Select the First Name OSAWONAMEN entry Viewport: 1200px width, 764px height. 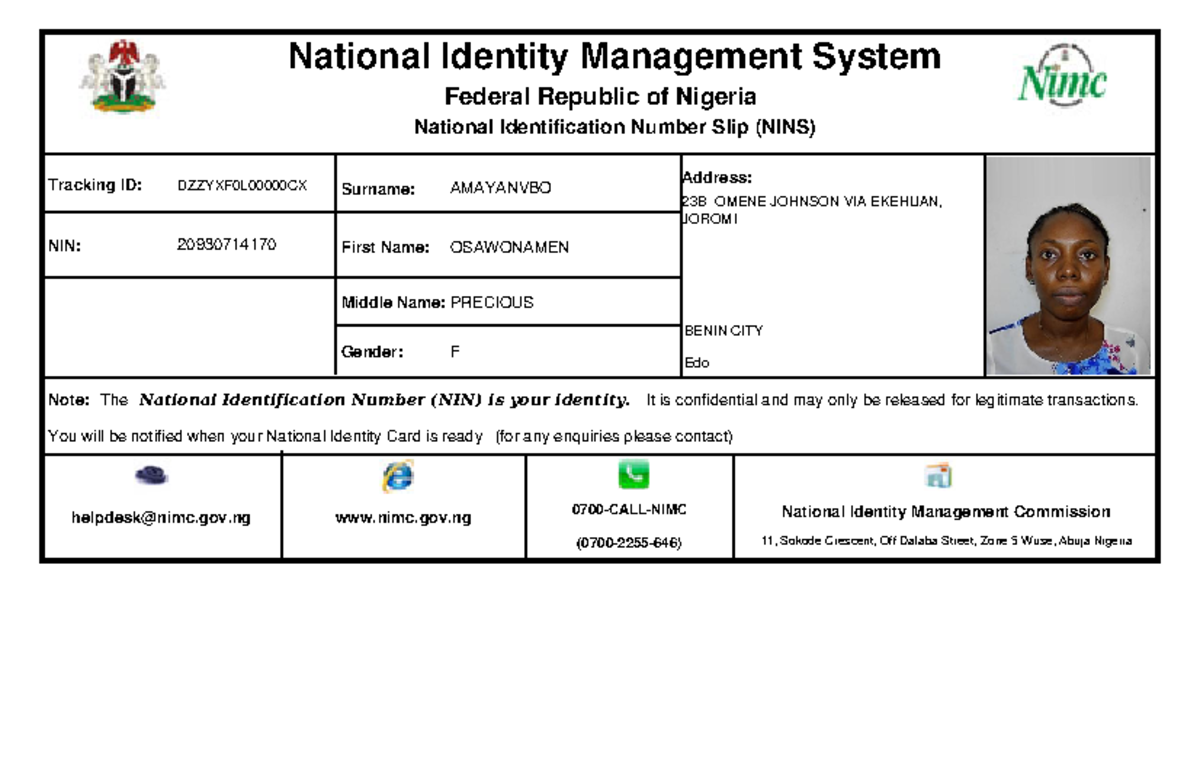coord(512,247)
